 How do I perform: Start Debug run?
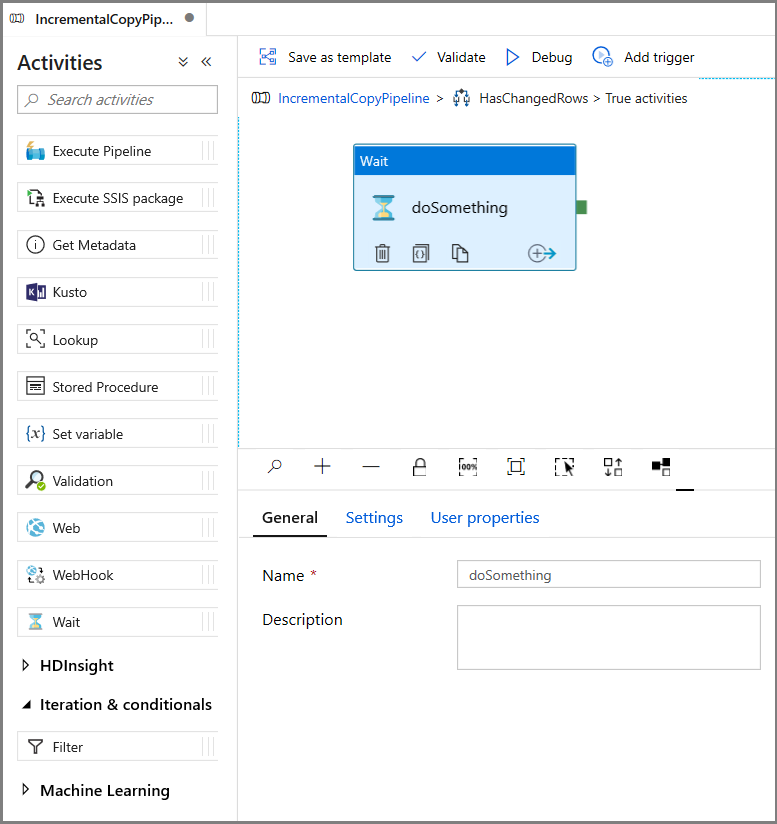tap(539, 57)
